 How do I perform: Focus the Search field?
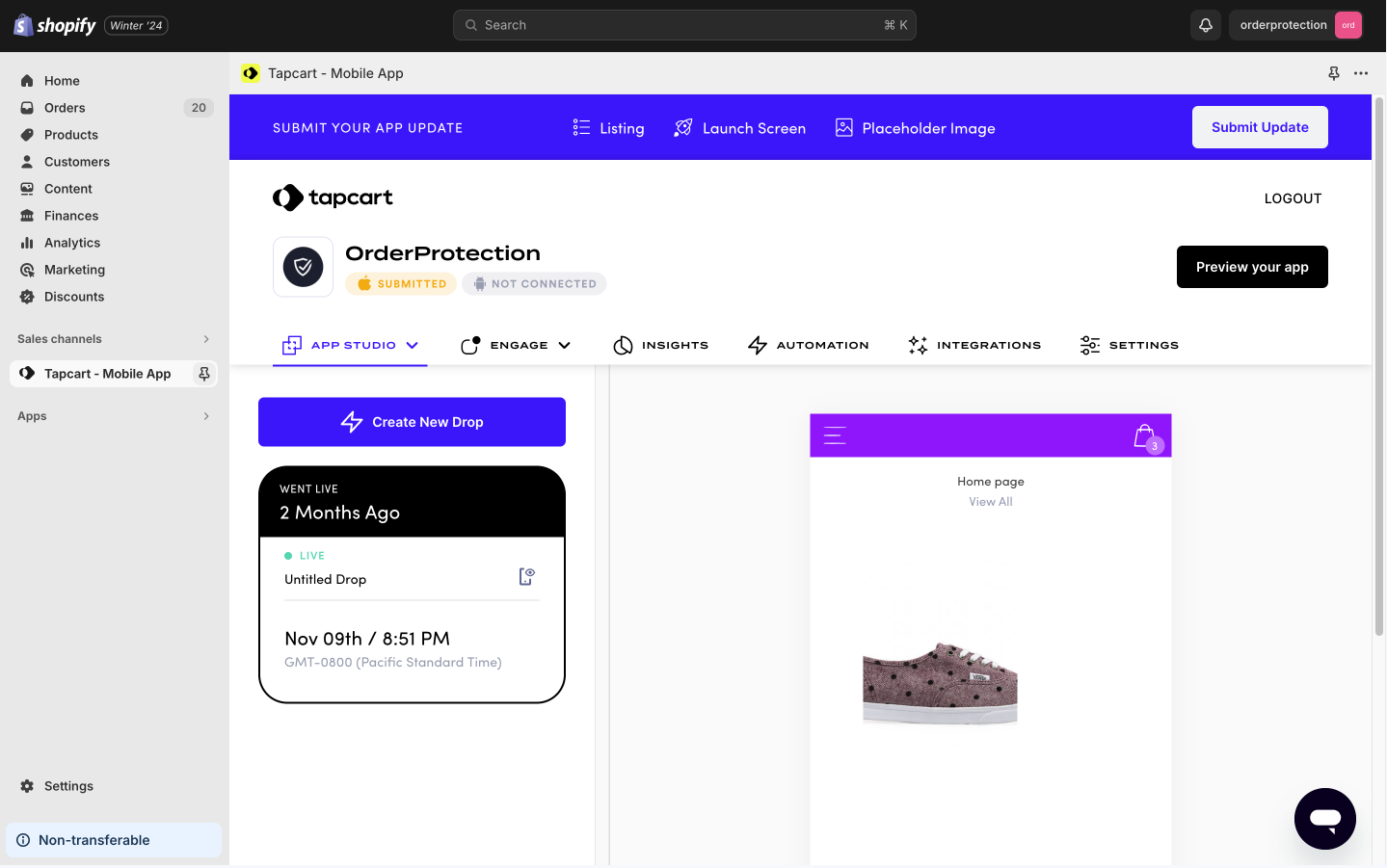coord(684,25)
